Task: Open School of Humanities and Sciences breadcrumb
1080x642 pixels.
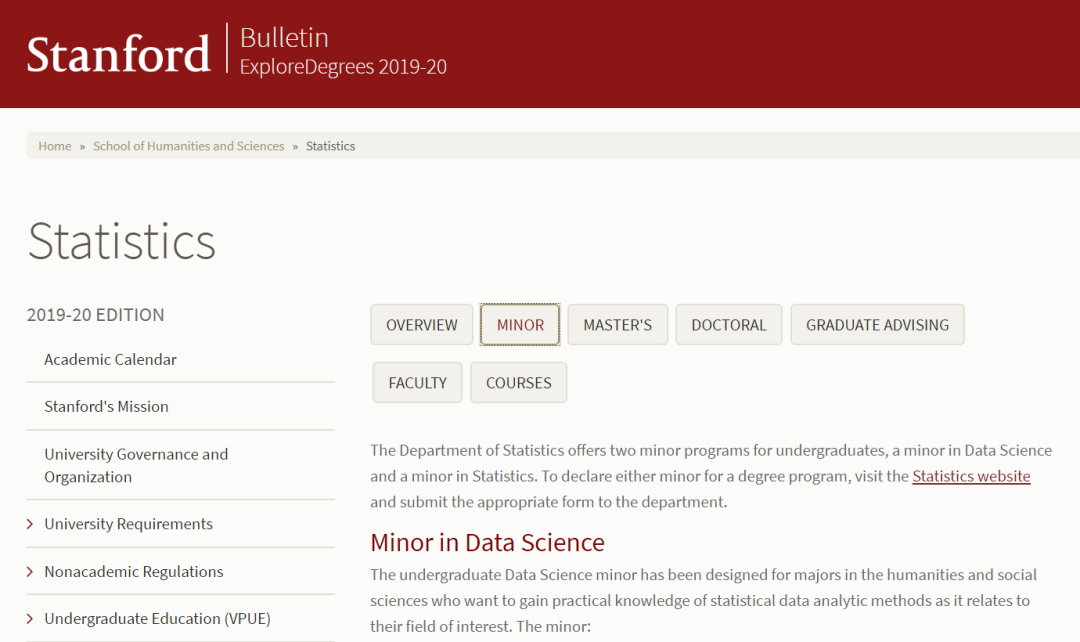Action: (188, 146)
